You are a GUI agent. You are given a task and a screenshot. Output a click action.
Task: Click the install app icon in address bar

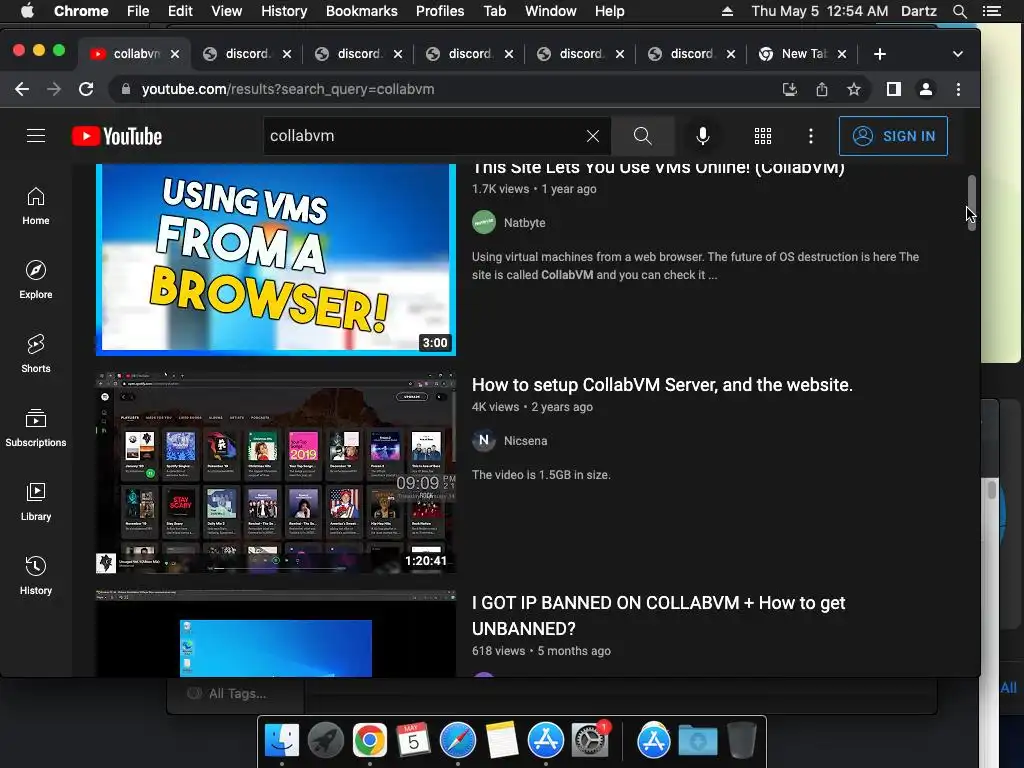(x=790, y=89)
